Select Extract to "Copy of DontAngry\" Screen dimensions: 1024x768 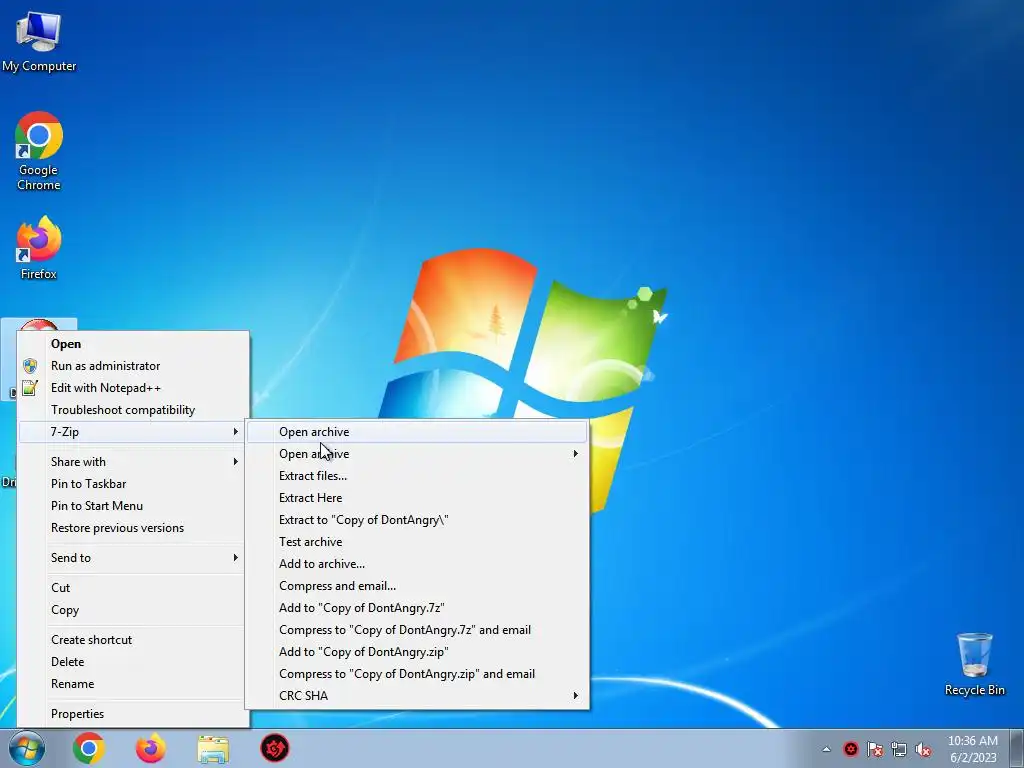click(417, 520)
